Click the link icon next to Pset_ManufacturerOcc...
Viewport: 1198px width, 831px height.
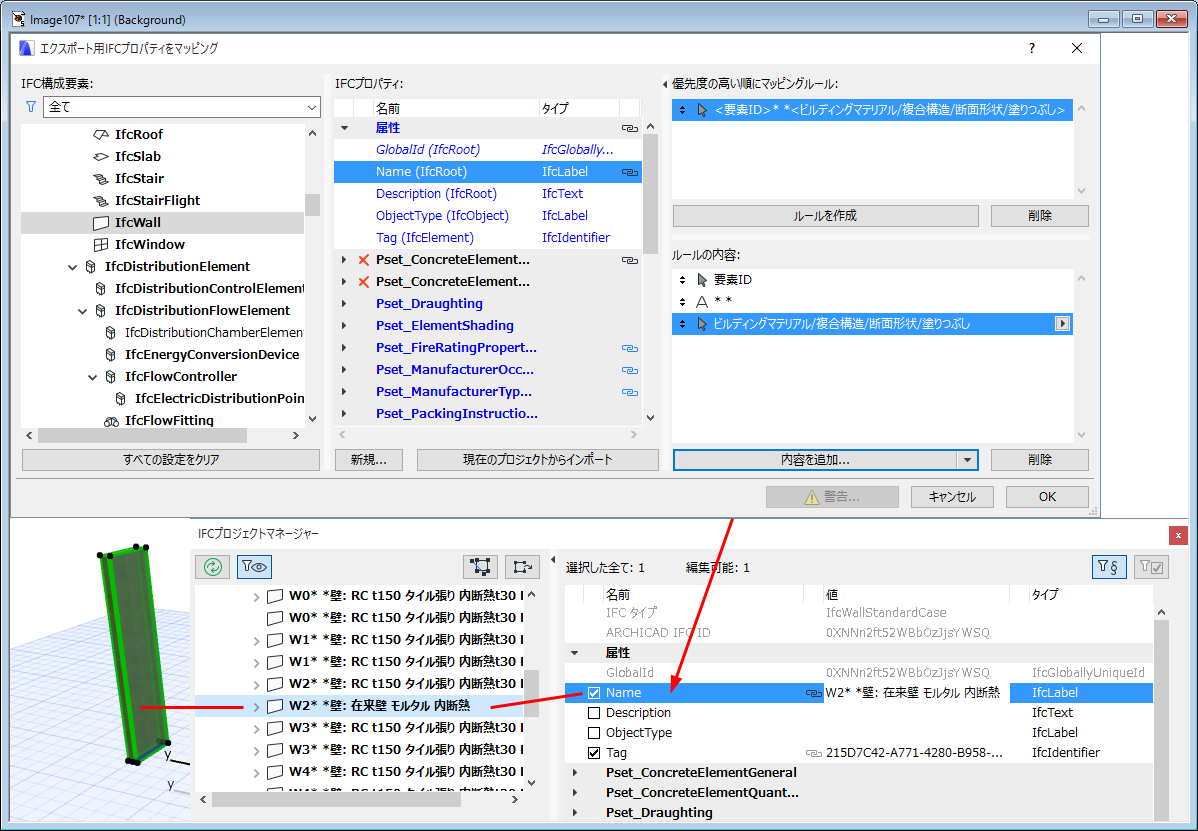[630, 370]
